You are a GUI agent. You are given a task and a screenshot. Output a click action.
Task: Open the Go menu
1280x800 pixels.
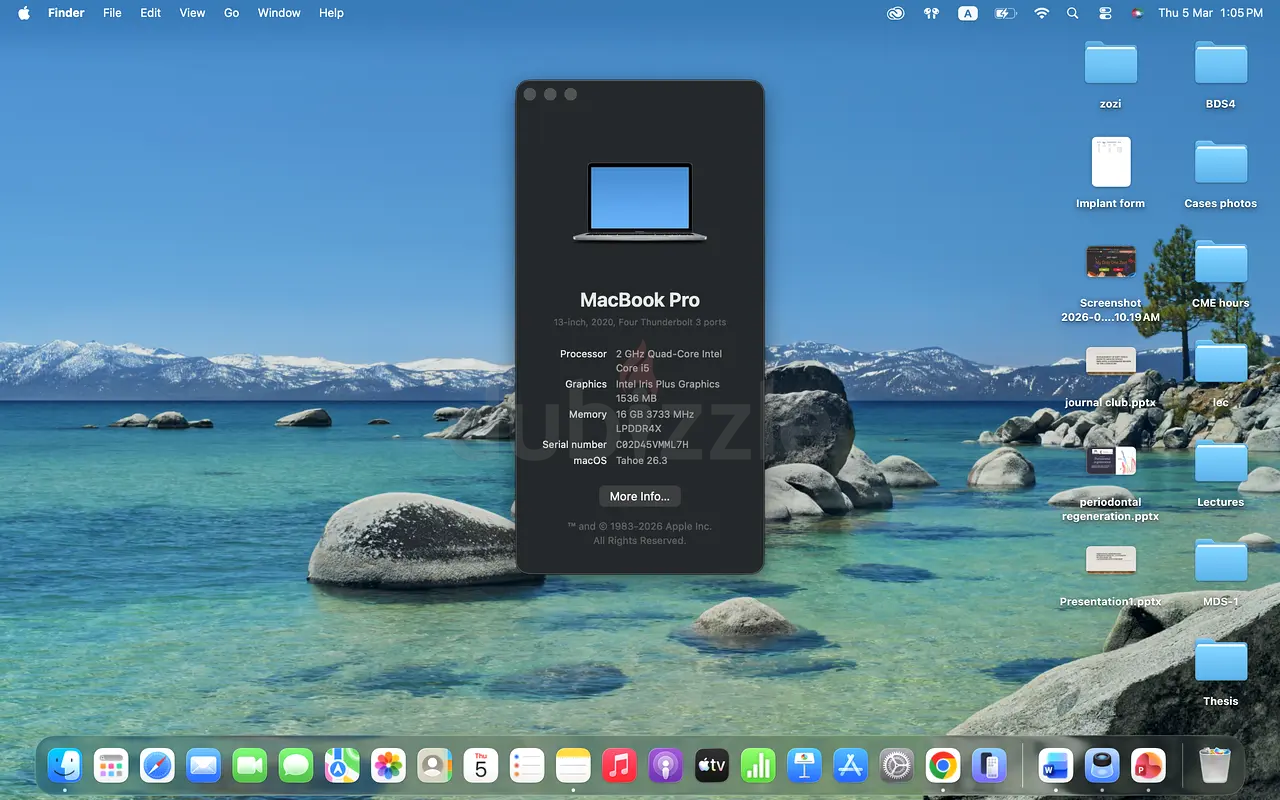click(x=231, y=13)
